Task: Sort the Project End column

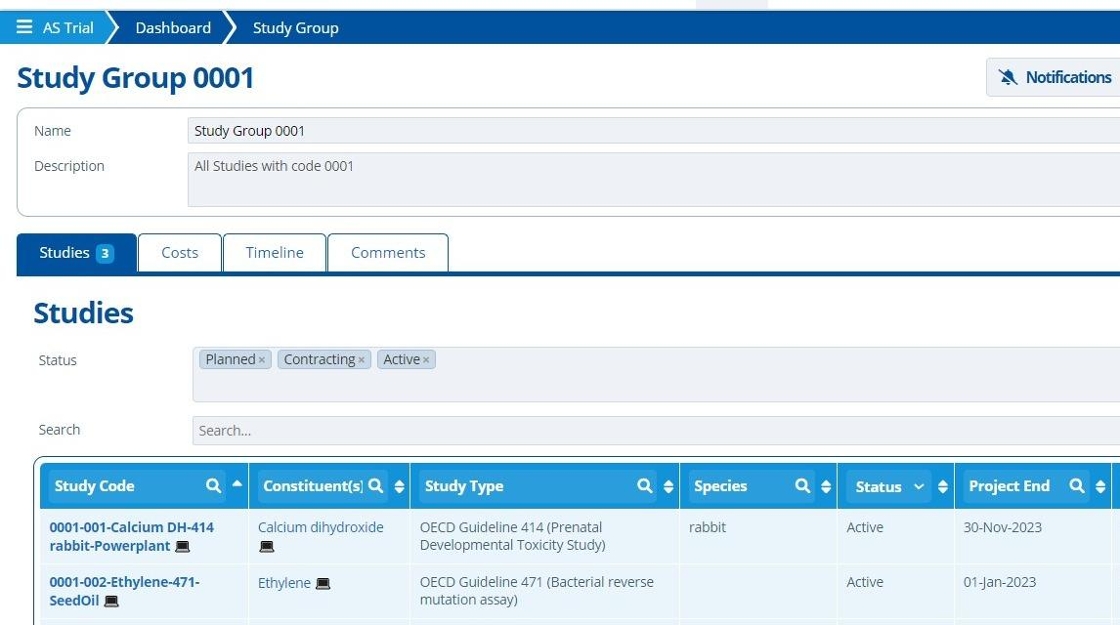Action: [x=1100, y=486]
